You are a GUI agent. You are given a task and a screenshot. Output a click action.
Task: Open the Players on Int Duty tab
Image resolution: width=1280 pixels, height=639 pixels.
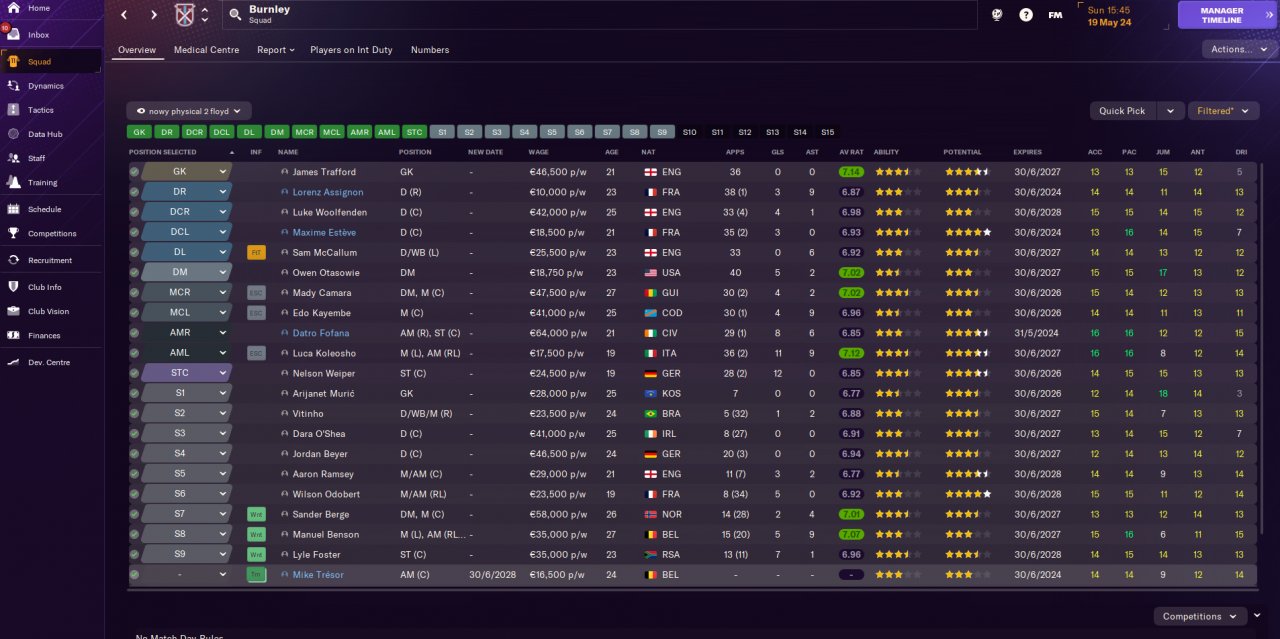pos(351,50)
